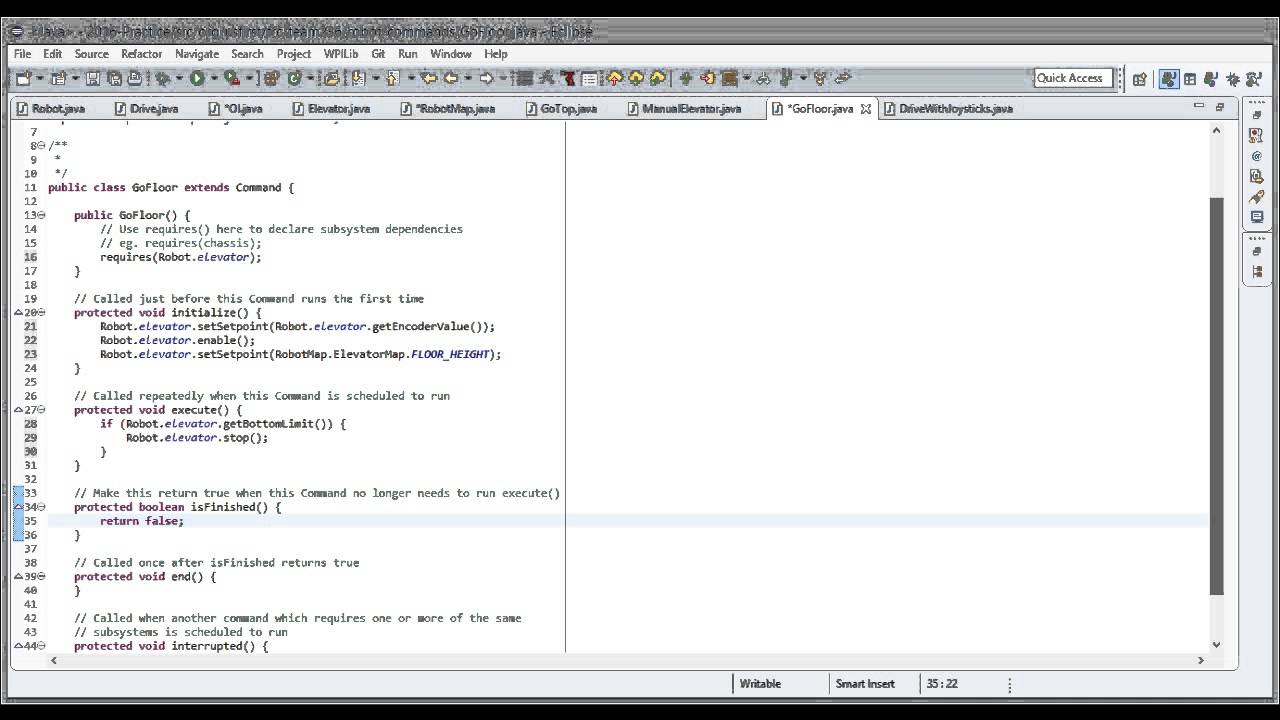Open the Run Last Tool dropdown arrow
The width and height of the screenshot is (1280, 720).
(x=248, y=78)
